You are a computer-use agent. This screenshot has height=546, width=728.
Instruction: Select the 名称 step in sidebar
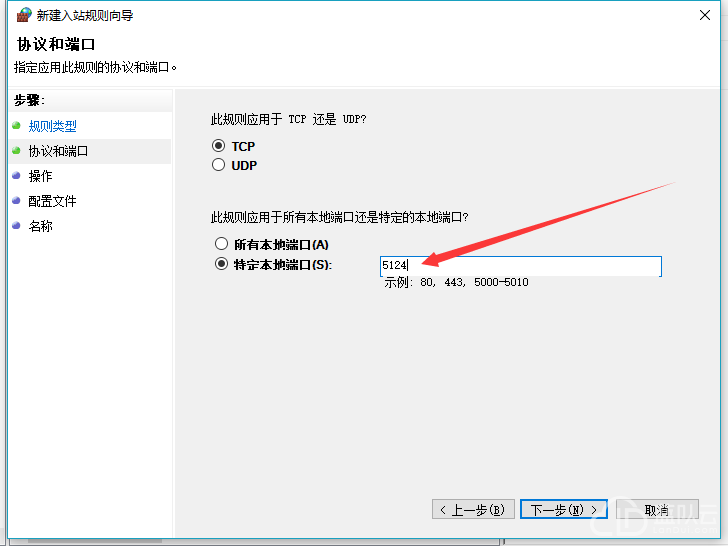point(40,226)
